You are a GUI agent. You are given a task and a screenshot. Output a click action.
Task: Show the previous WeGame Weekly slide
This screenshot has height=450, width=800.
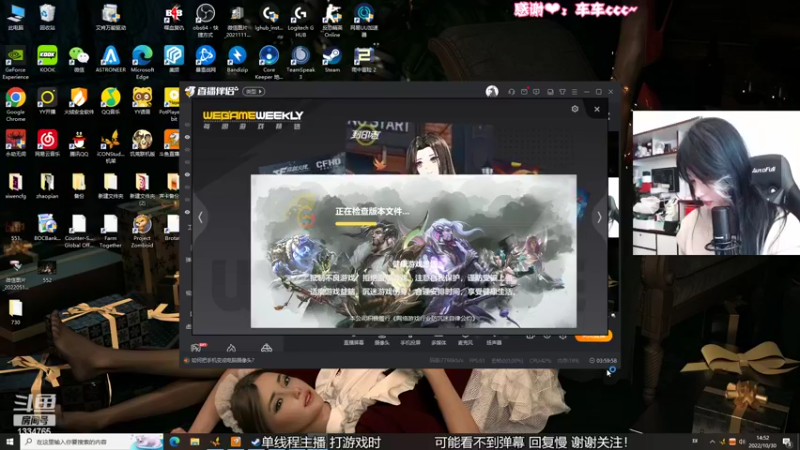tap(201, 217)
